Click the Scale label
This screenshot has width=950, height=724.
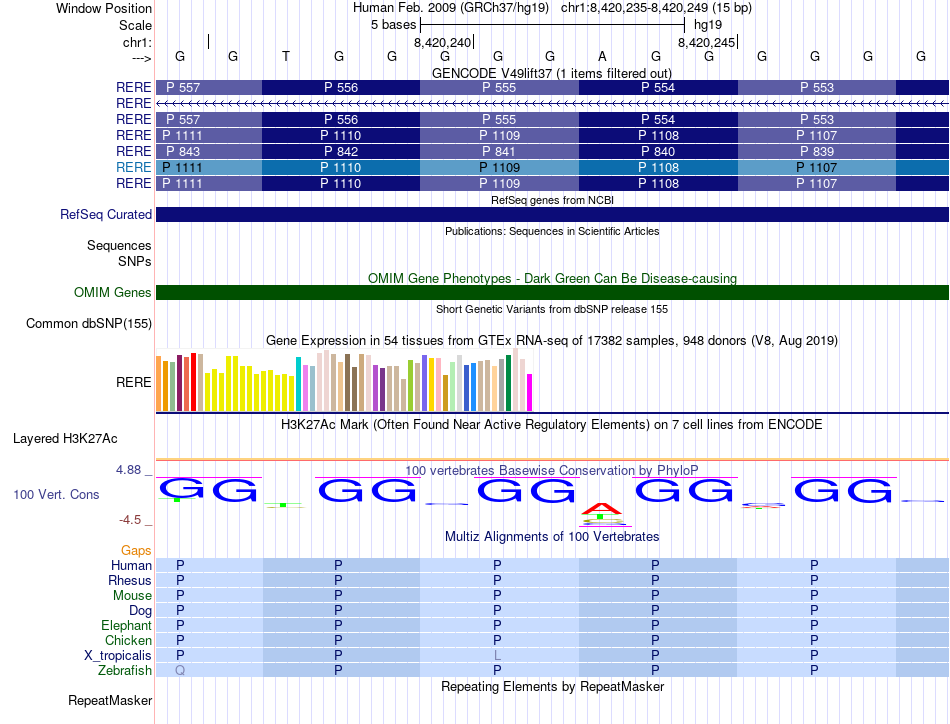[x=135, y=25]
